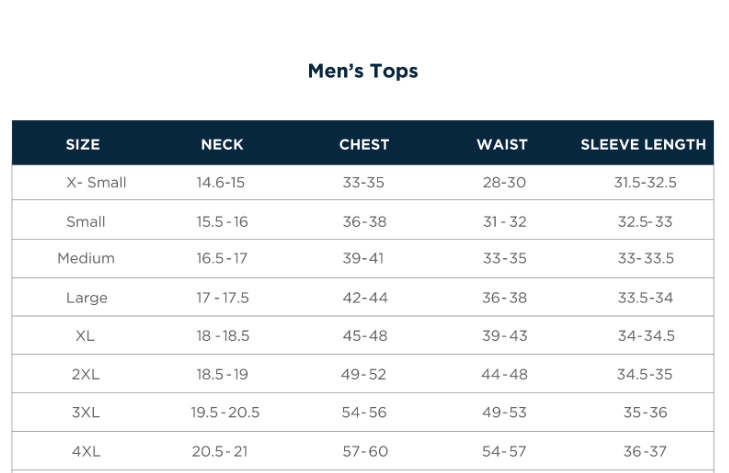Click the SLEEVE LENGTH column header
The image size is (729, 473).
pyautogui.click(x=643, y=144)
